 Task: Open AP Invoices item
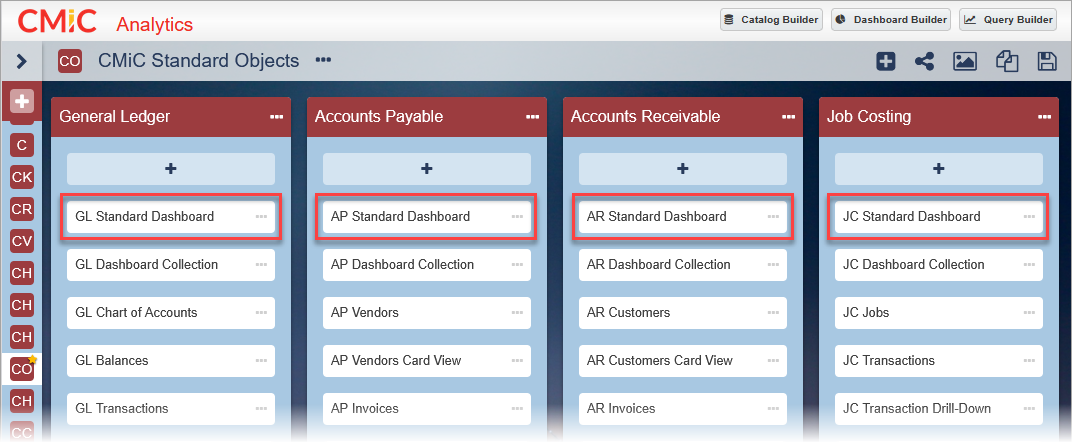pyautogui.click(x=427, y=408)
